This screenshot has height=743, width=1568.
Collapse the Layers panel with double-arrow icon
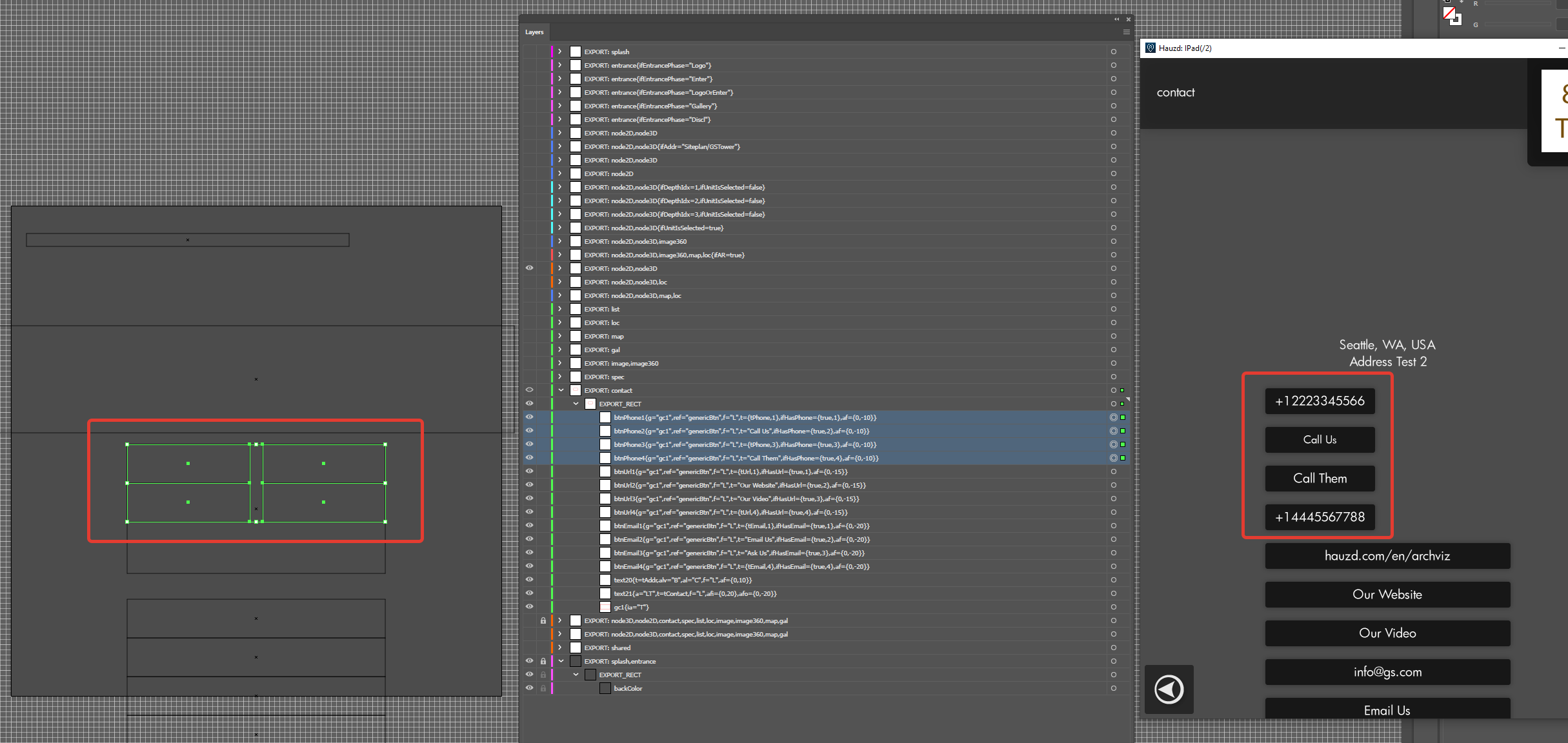pyautogui.click(x=1116, y=19)
